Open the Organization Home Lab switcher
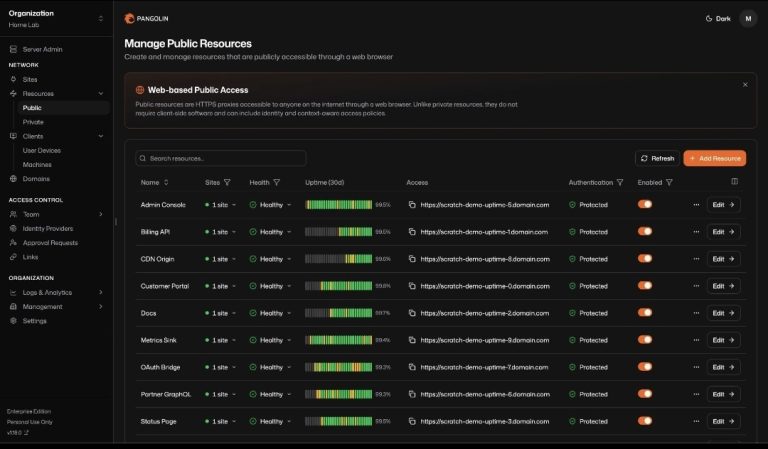Image resolution: width=768 pixels, height=449 pixels. (x=56, y=19)
